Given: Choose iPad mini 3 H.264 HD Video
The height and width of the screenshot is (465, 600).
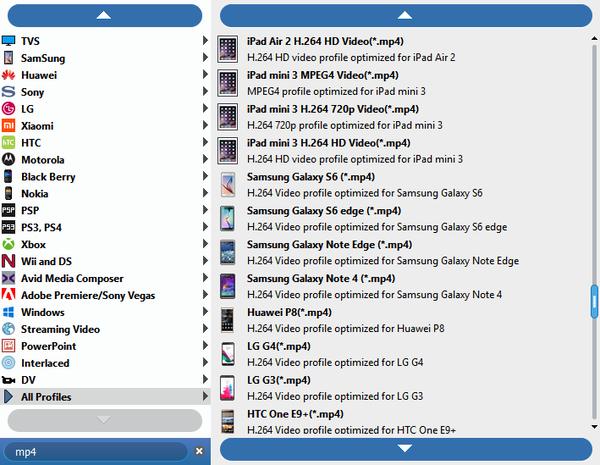Looking at the screenshot, I should pyautogui.click(x=402, y=151).
